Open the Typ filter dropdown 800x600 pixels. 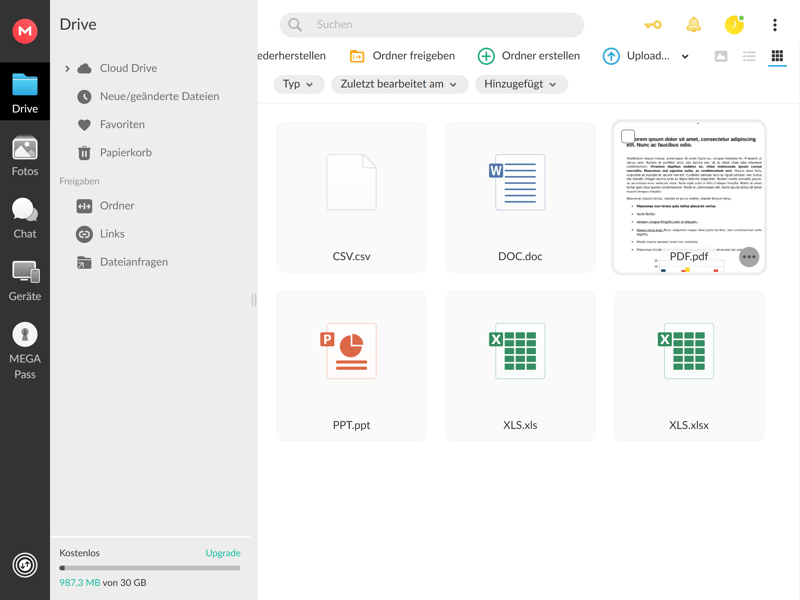tap(298, 84)
